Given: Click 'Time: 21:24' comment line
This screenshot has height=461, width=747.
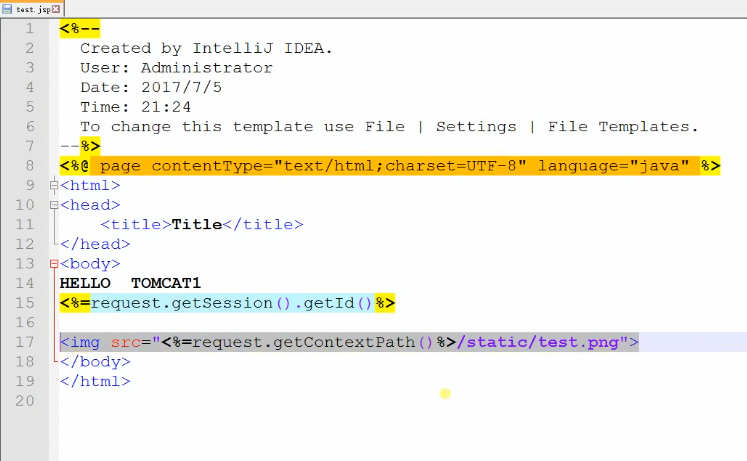Looking at the screenshot, I should coord(136,107).
